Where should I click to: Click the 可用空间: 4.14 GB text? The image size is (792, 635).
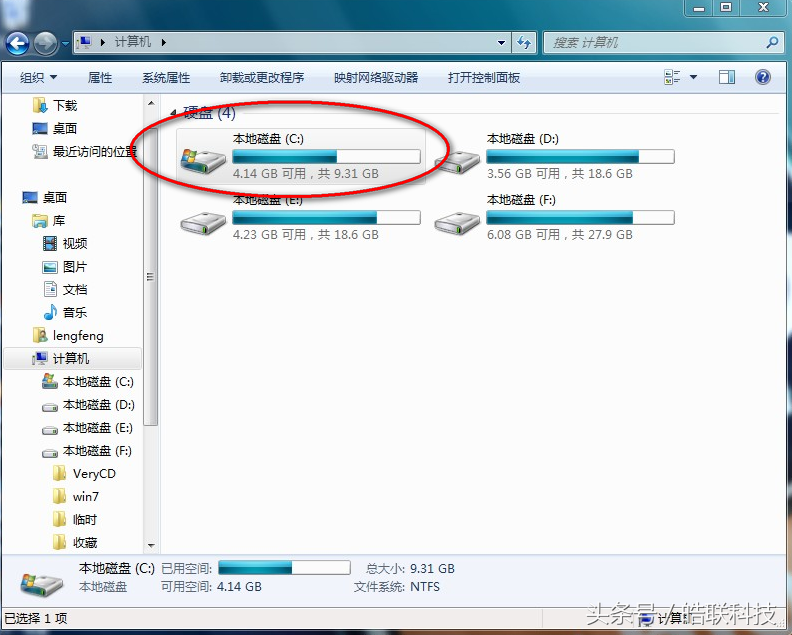[211, 587]
